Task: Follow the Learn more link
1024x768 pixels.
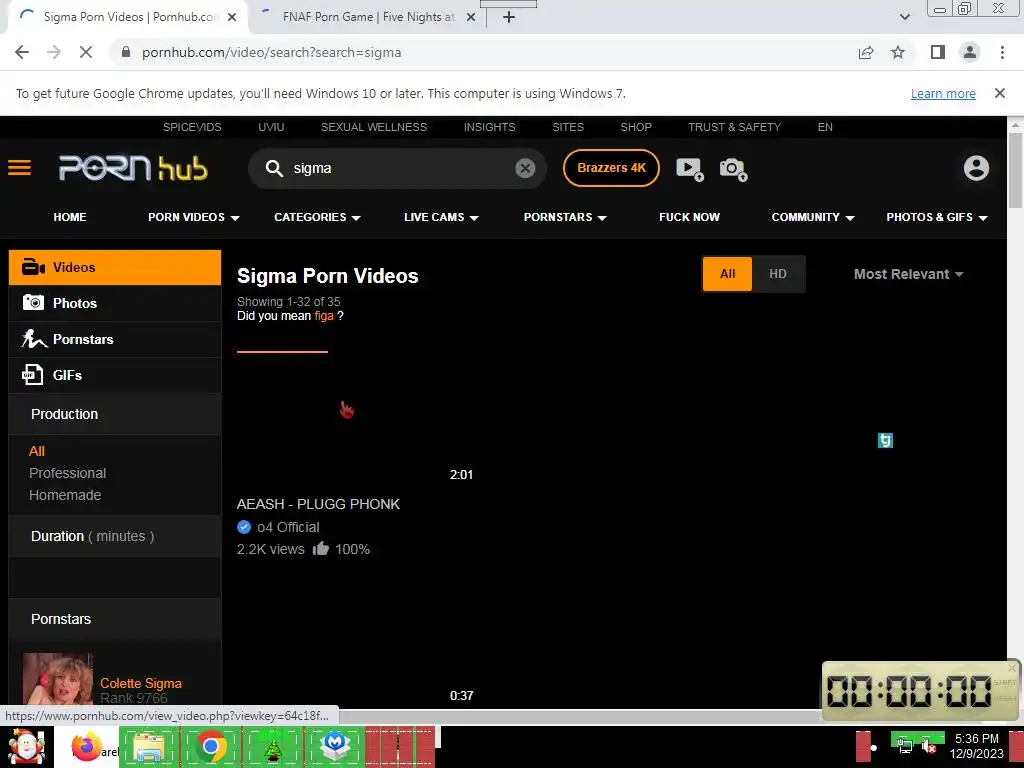Action: [943, 93]
